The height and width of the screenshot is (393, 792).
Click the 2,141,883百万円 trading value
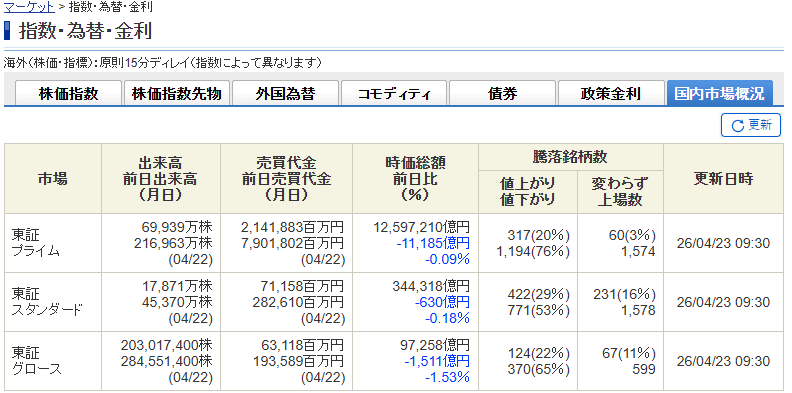pos(292,227)
